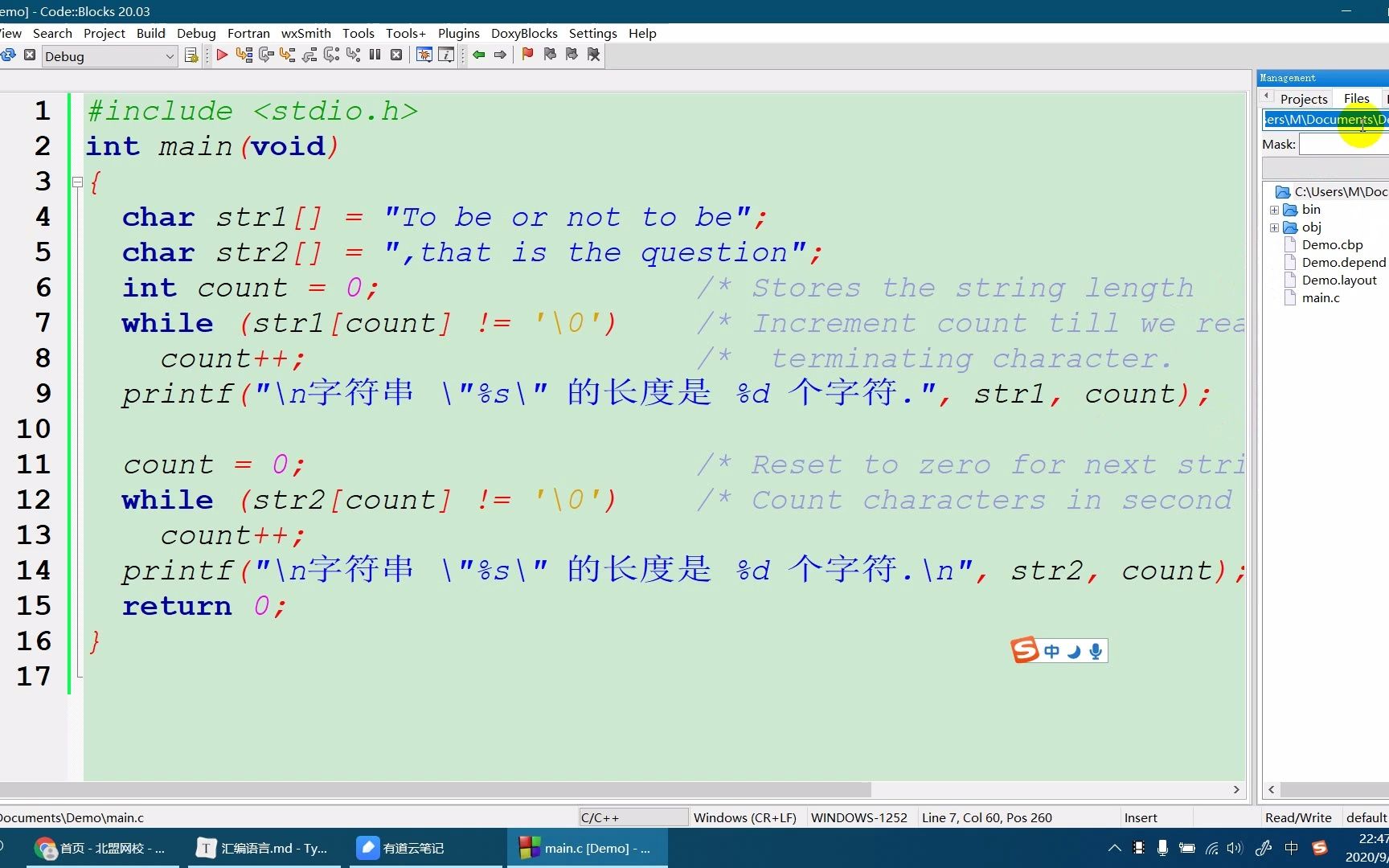Click Next line debug icon
Image resolution: width=1389 pixels, height=868 pixels.
(266, 55)
